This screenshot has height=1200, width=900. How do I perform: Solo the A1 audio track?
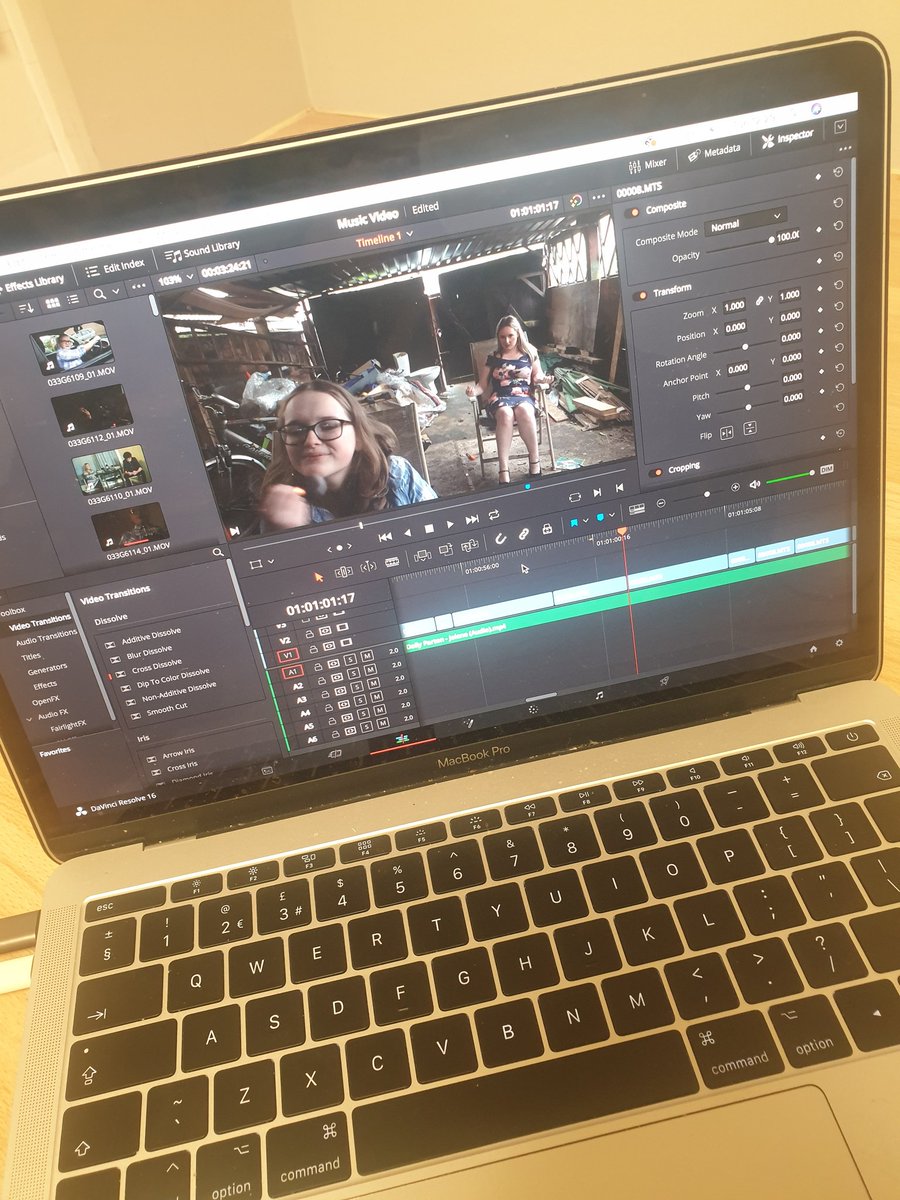[351, 660]
